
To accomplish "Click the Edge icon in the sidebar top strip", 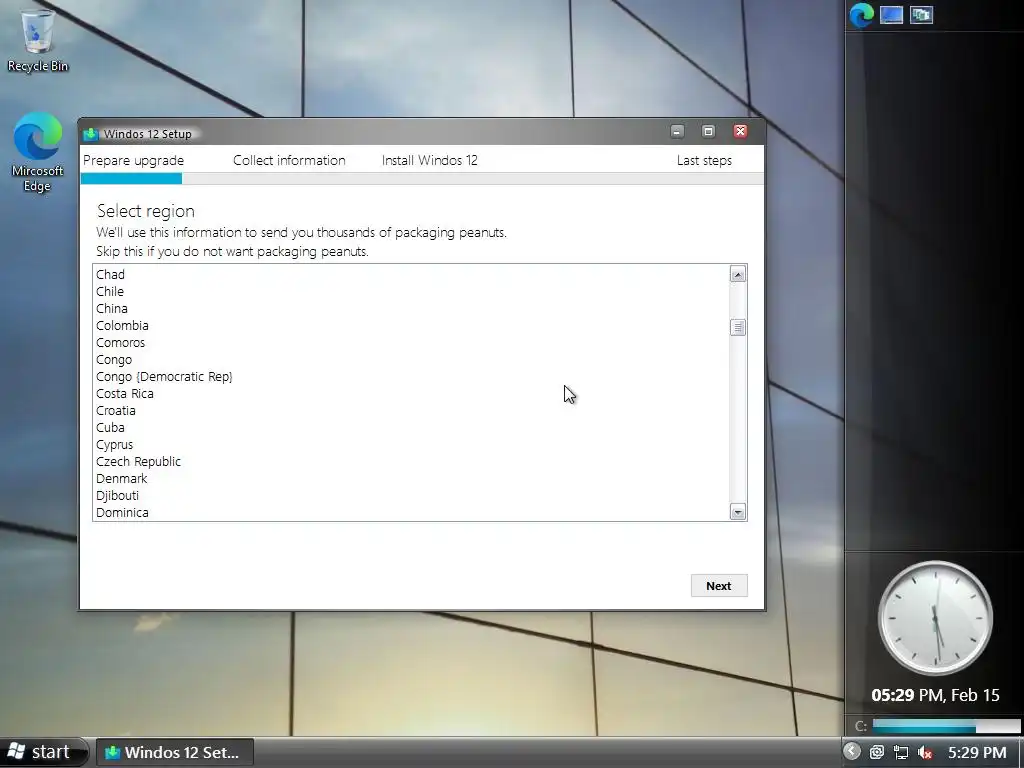I will (861, 14).
